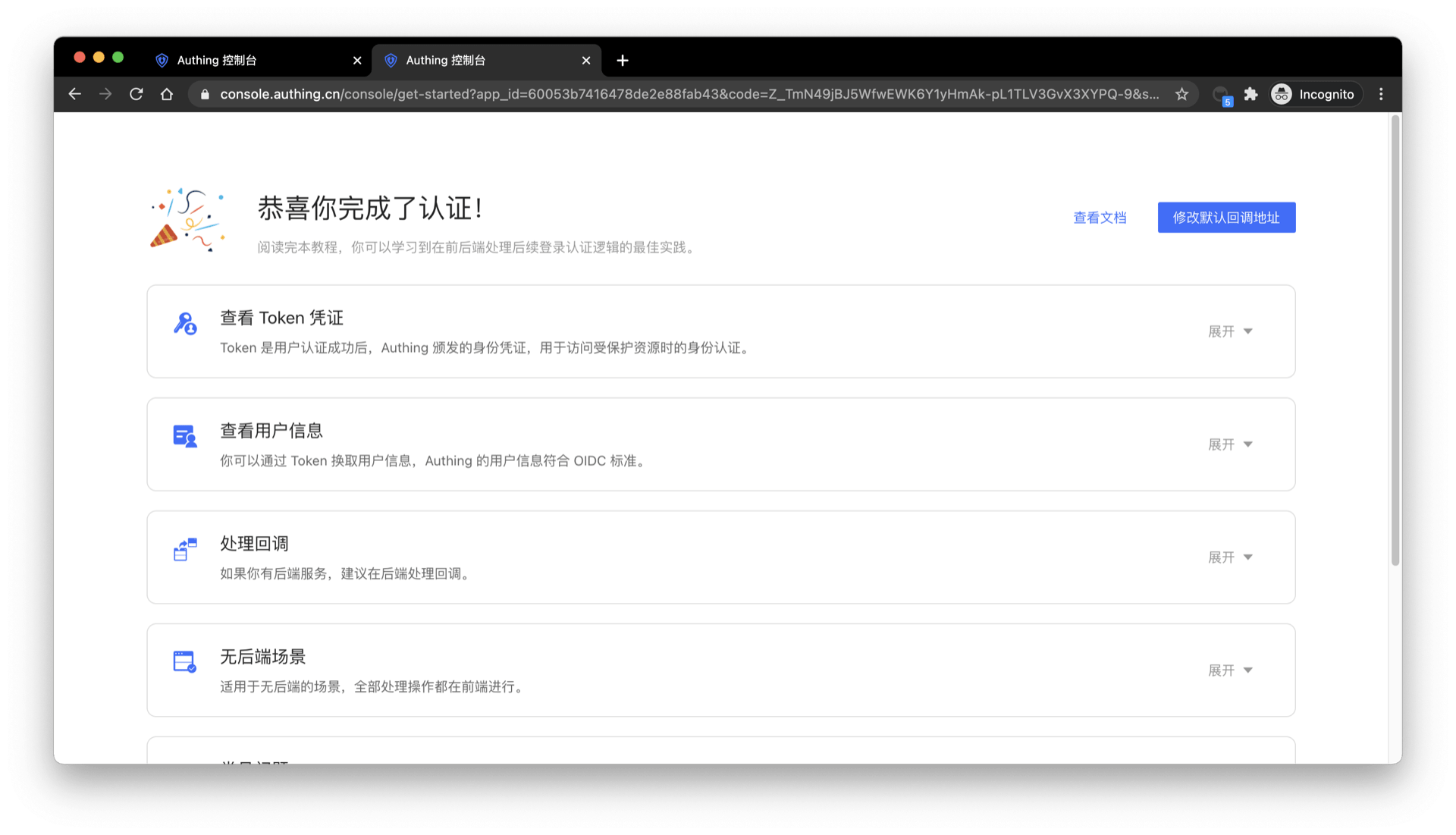Open Chrome's three-dot menu
Screen dimensions: 1456x835
(x=1382, y=94)
